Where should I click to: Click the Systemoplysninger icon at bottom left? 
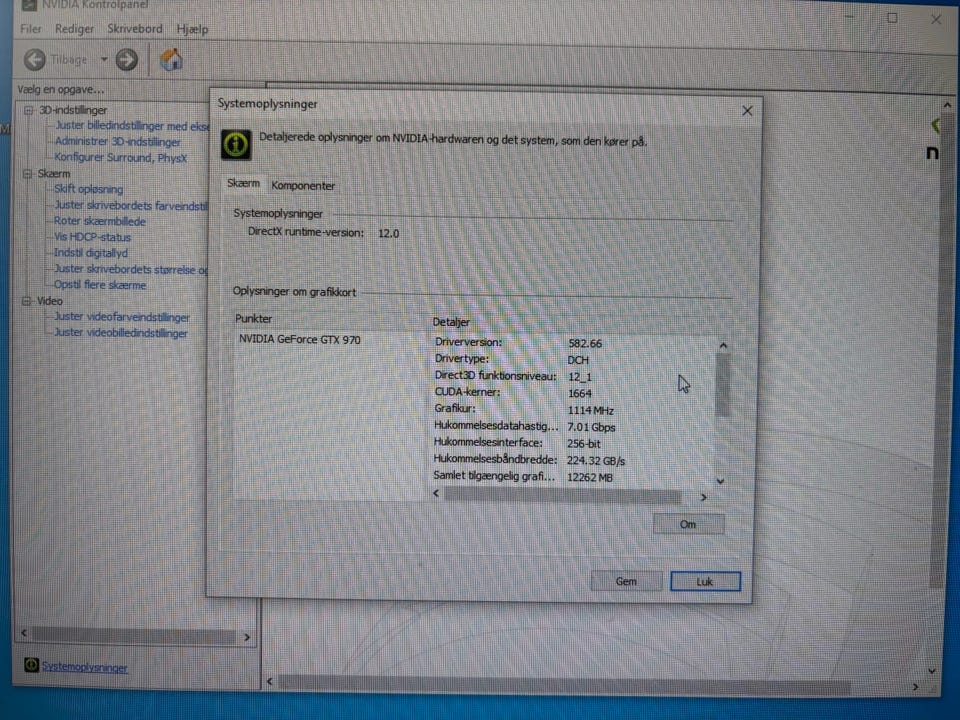(31, 664)
